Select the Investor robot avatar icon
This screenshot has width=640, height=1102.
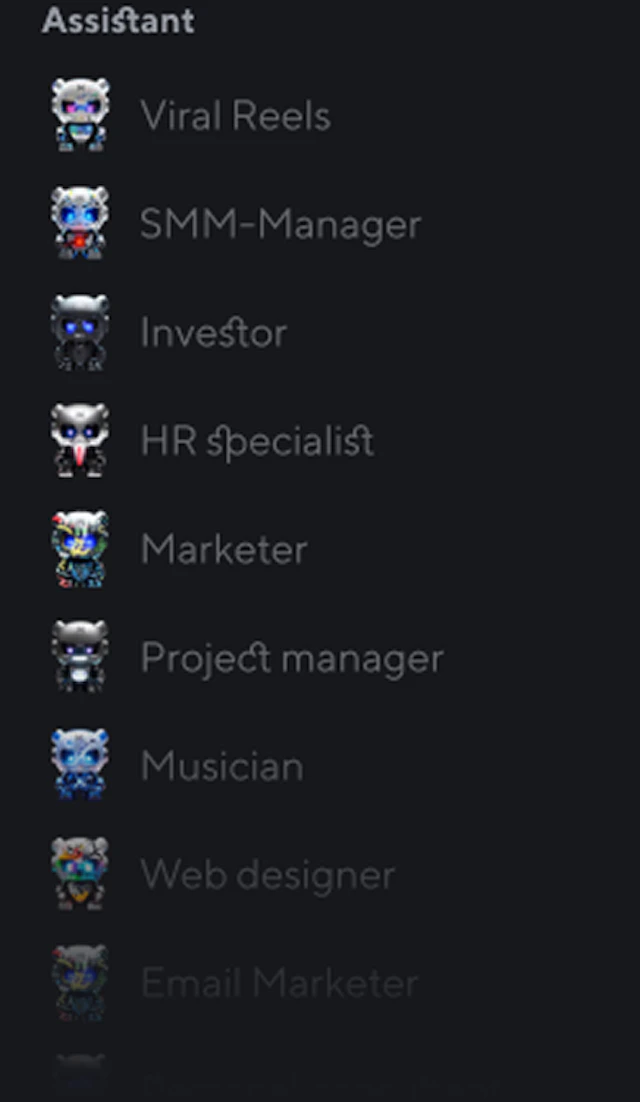click(80, 332)
